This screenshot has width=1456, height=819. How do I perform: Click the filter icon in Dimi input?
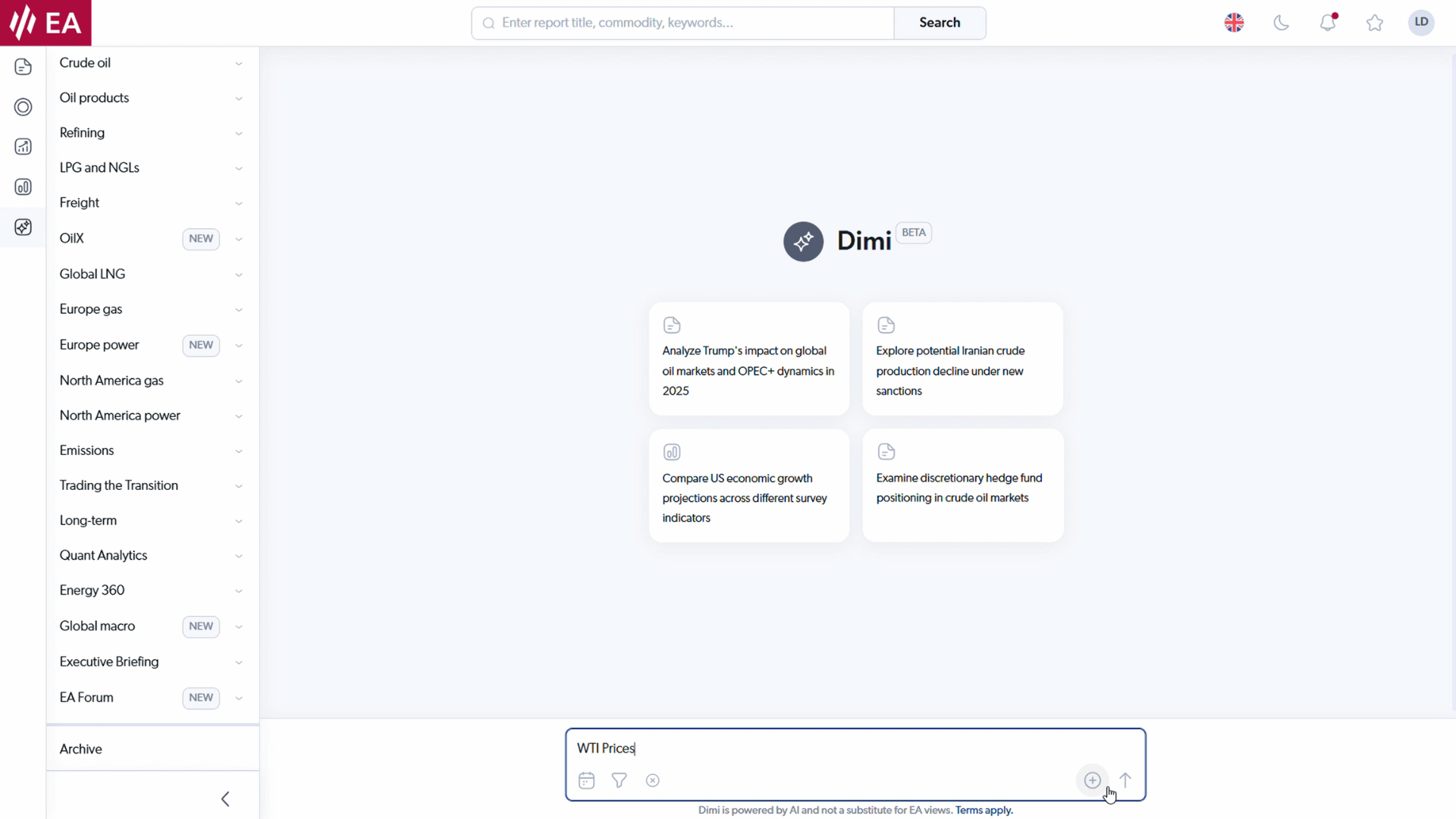(619, 780)
